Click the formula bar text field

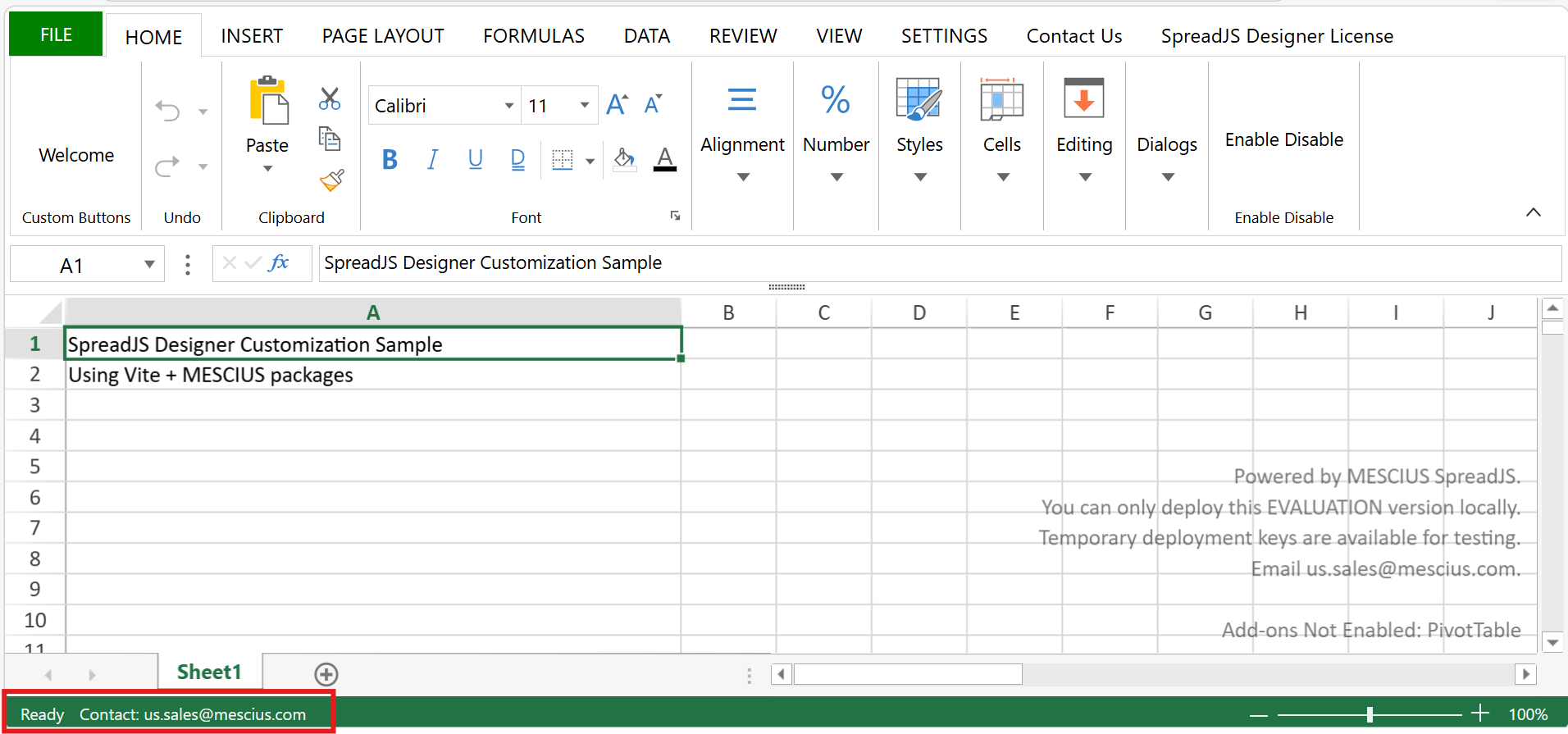(940, 263)
